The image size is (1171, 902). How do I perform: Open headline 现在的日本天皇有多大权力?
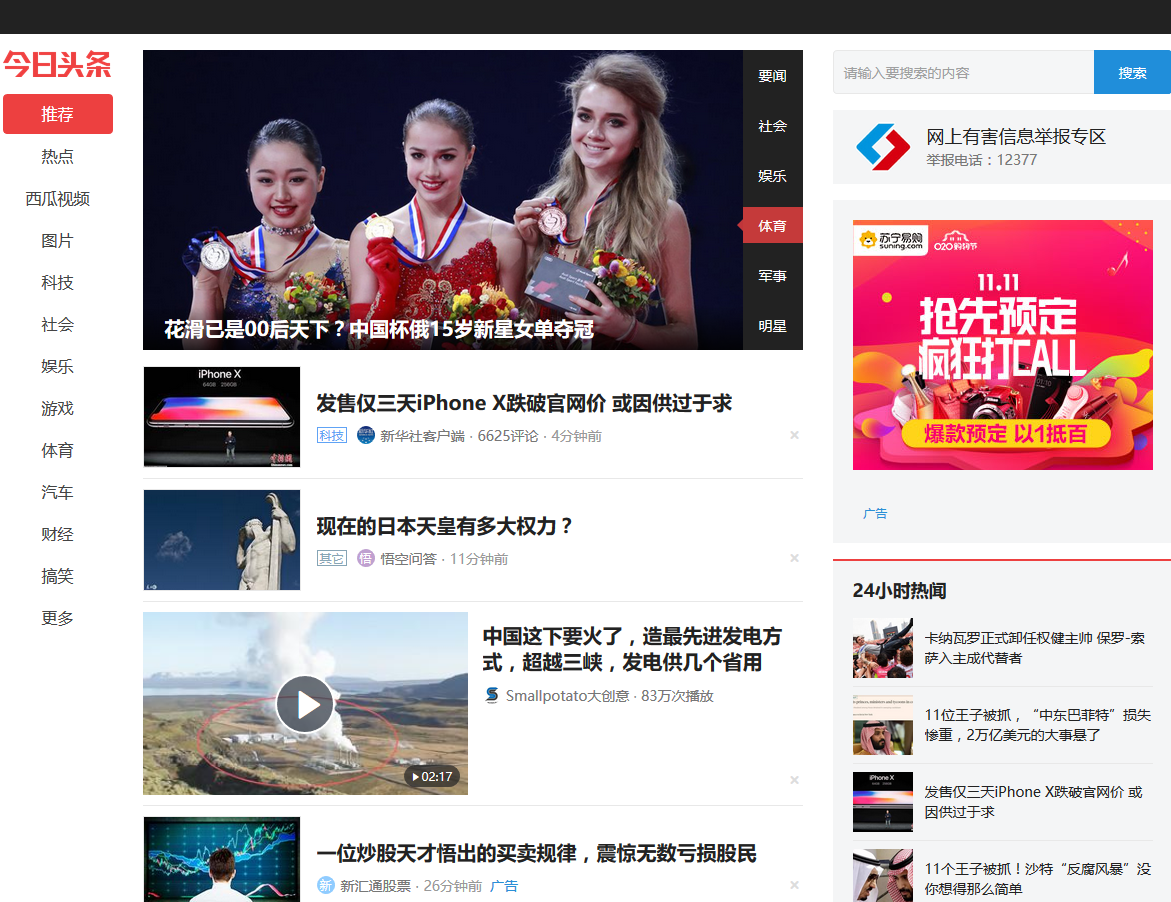click(444, 526)
